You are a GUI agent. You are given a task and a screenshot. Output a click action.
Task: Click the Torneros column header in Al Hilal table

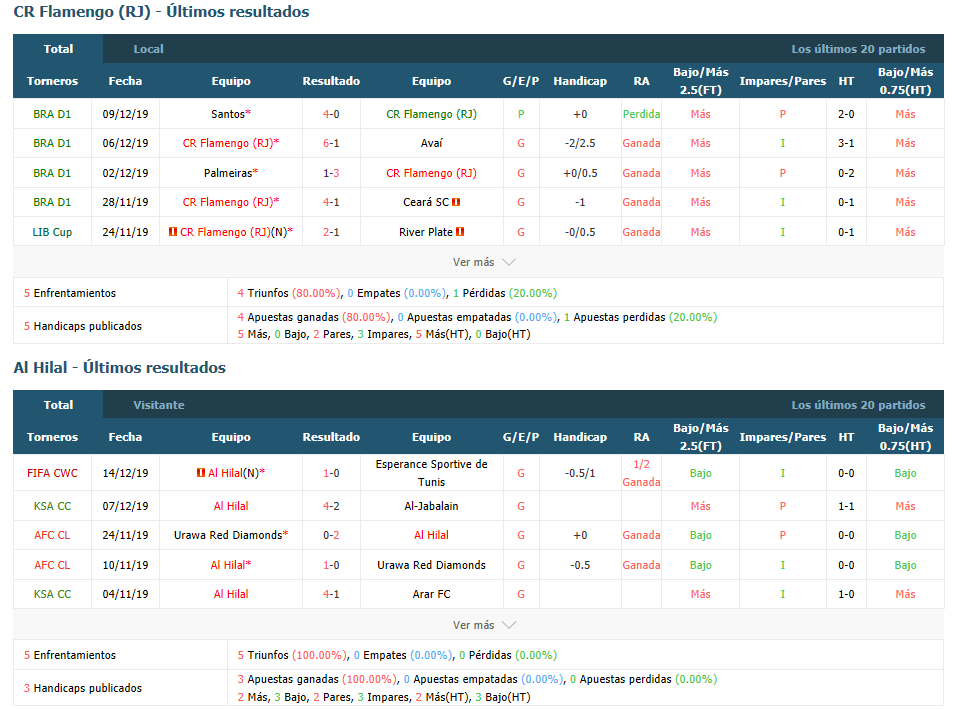point(52,437)
